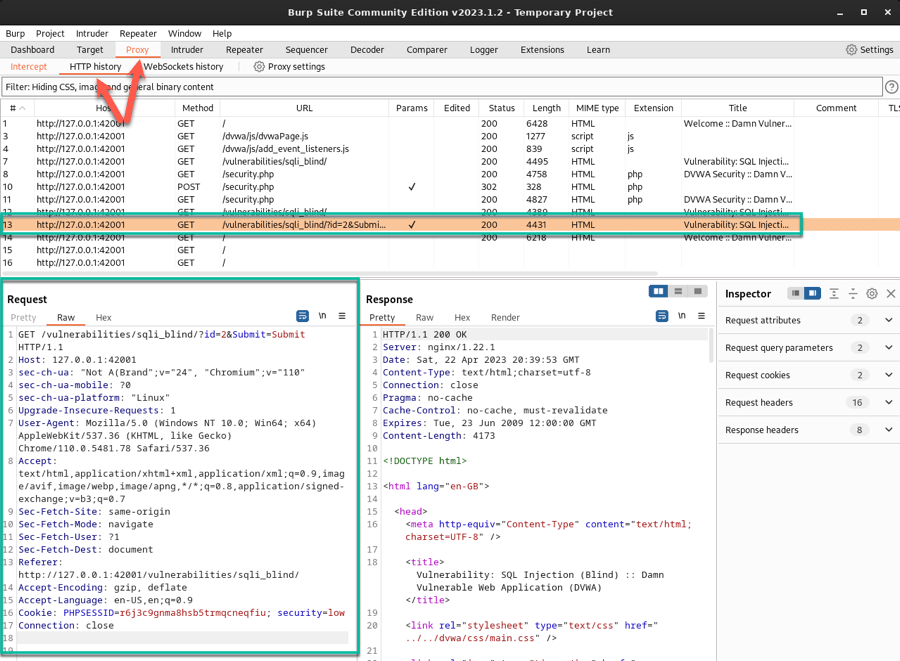The height and width of the screenshot is (661, 900).
Task: Collapse all Inspector sections icon
Action: [x=853, y=294]
